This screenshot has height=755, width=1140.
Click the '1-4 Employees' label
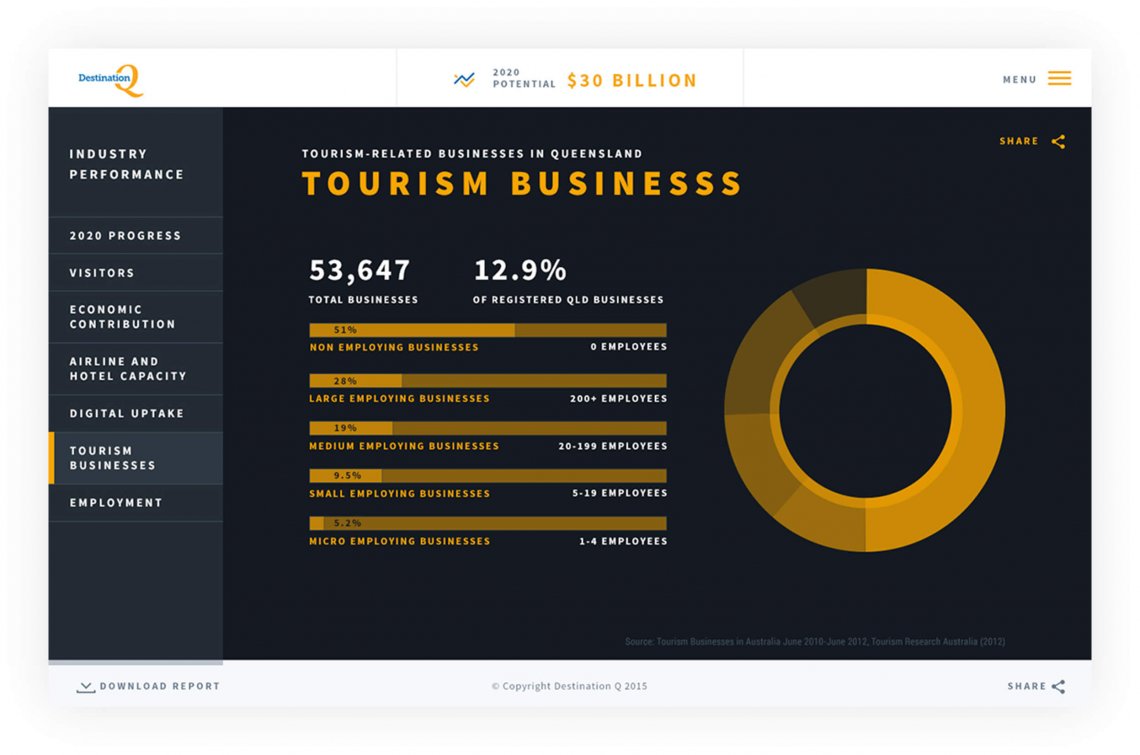pyautogui.click(x=623, y=541)
